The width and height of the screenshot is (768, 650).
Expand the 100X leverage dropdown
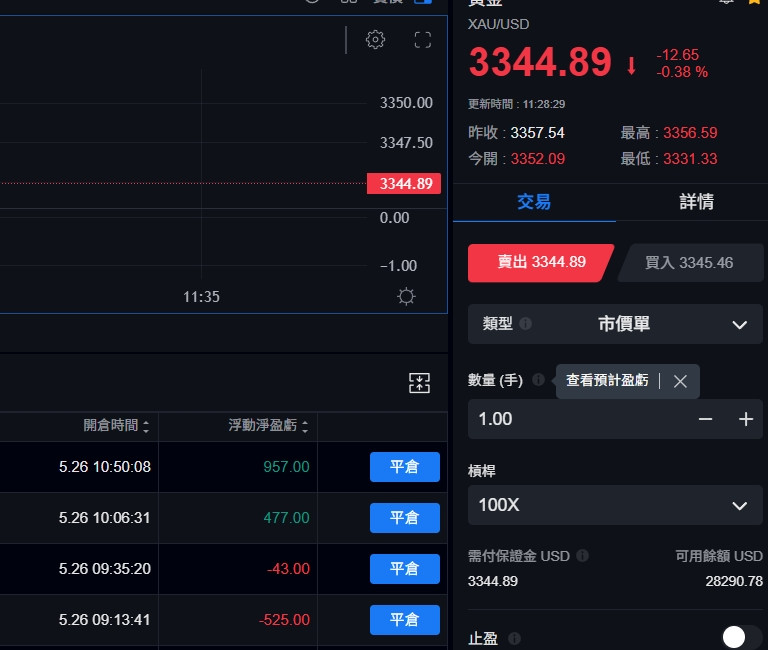tap(615, 505)
